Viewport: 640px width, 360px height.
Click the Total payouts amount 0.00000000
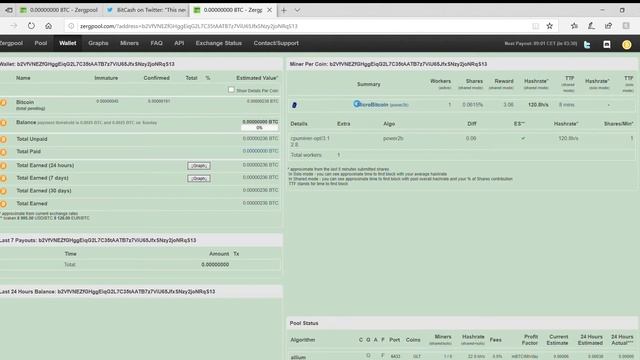(215, 264)
